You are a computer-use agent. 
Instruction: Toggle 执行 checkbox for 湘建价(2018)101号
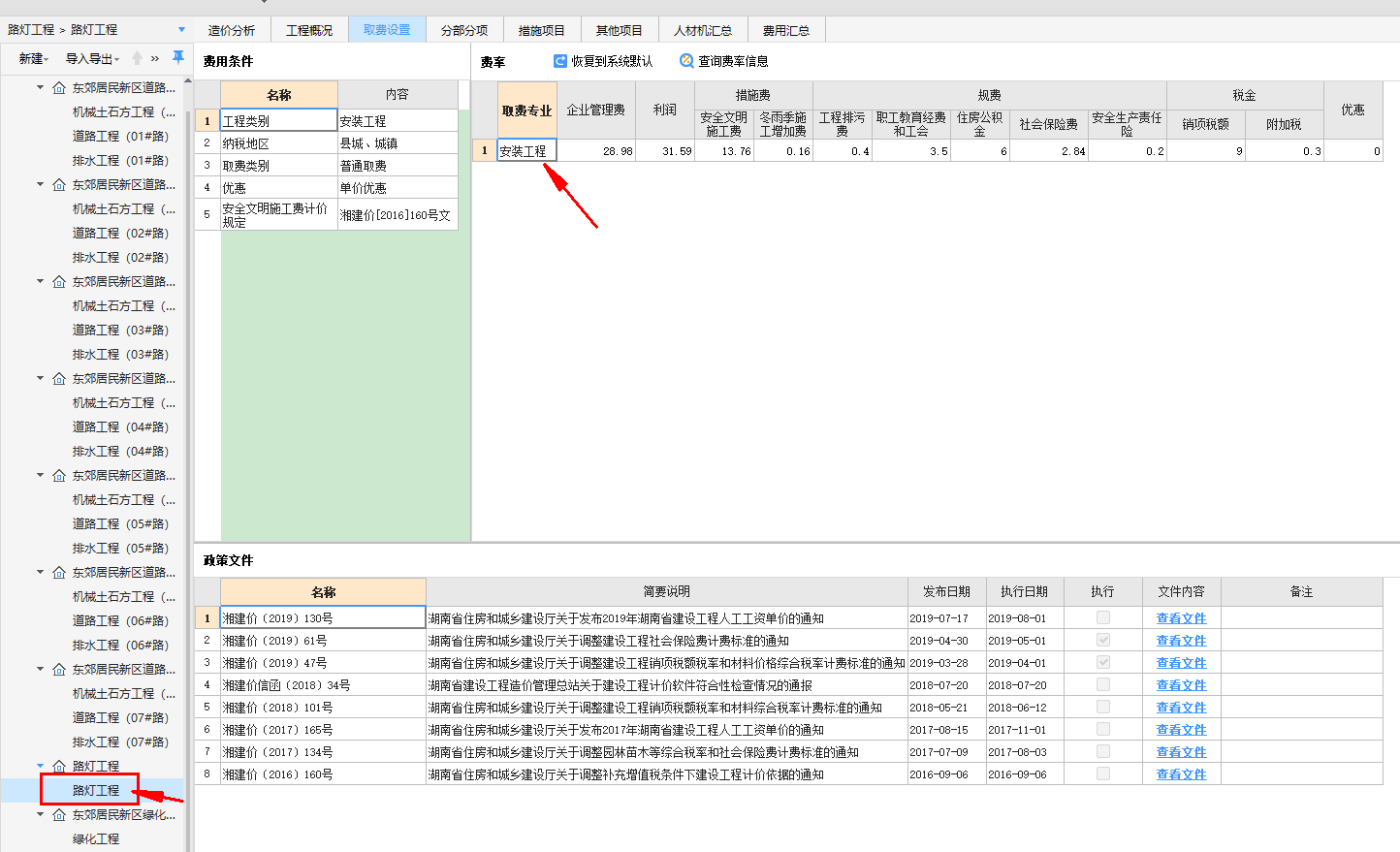[1103, 707]
